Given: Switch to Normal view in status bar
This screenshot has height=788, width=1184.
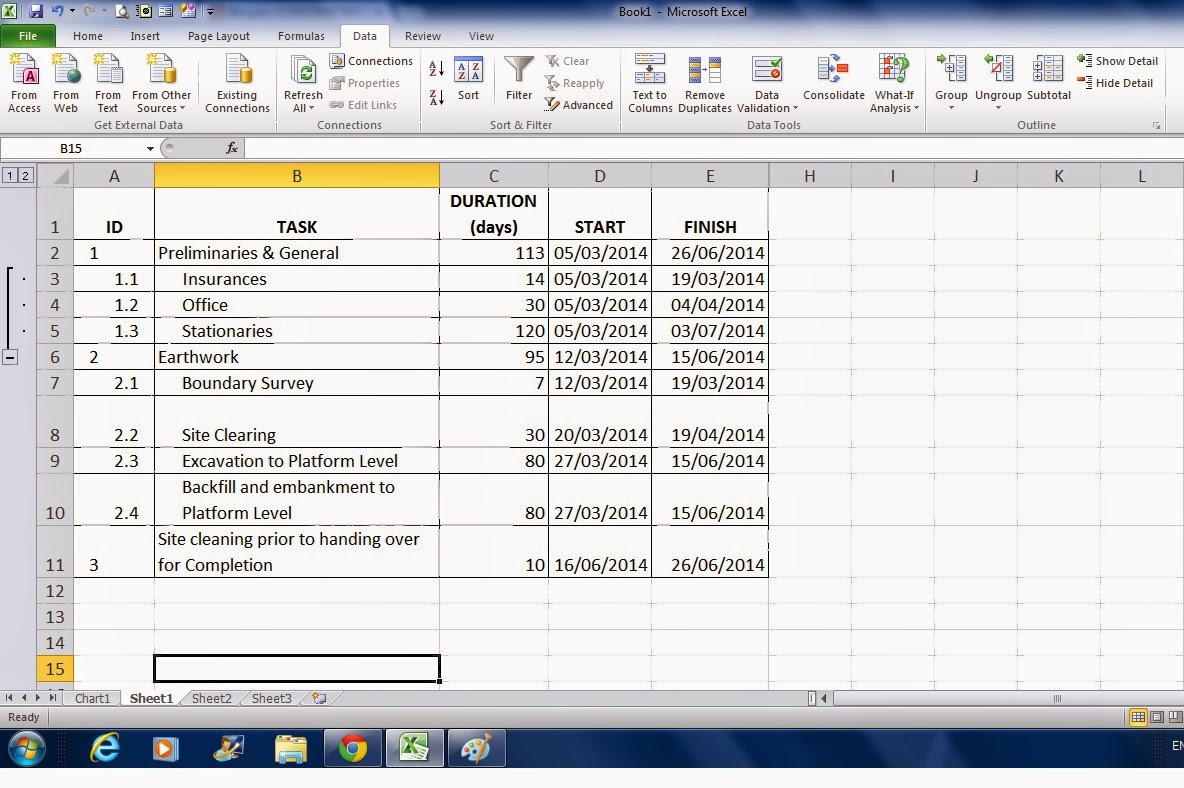Looking at the screenshot, I should click(x=1138, y=717).
